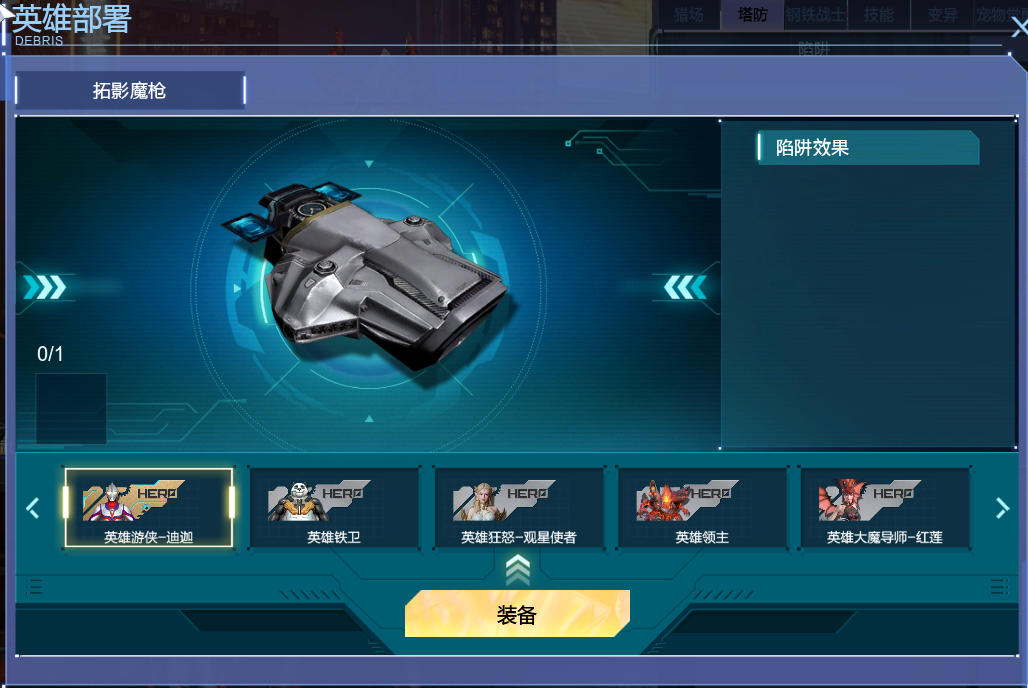Select the panda hero 英雄铁卫

pyautogui.click(x=334, y=508)
